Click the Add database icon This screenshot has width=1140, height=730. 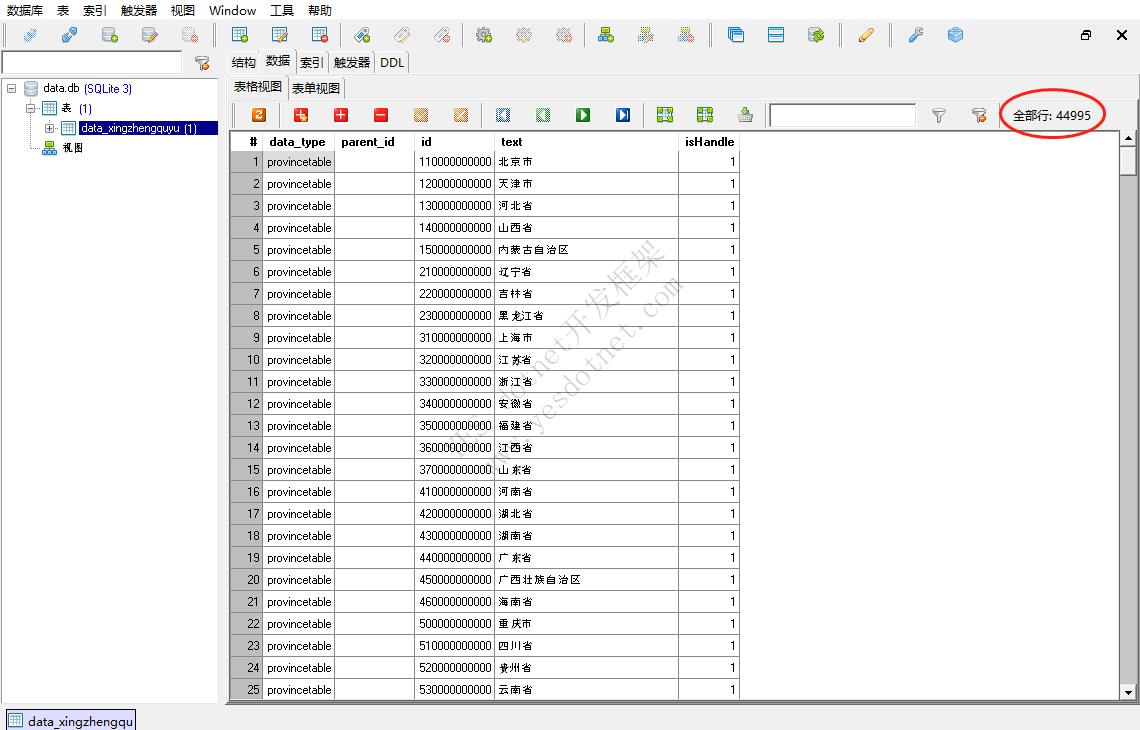109,35
